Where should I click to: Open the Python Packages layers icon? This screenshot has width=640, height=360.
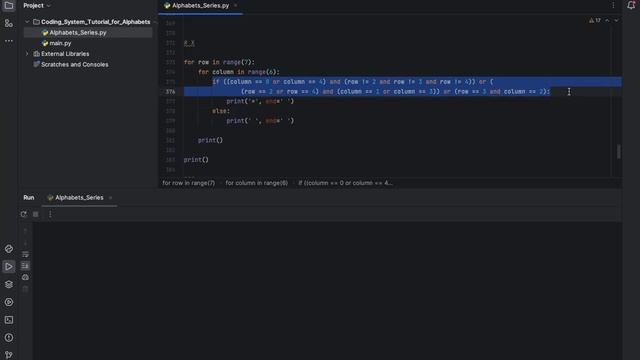[9, 284]
